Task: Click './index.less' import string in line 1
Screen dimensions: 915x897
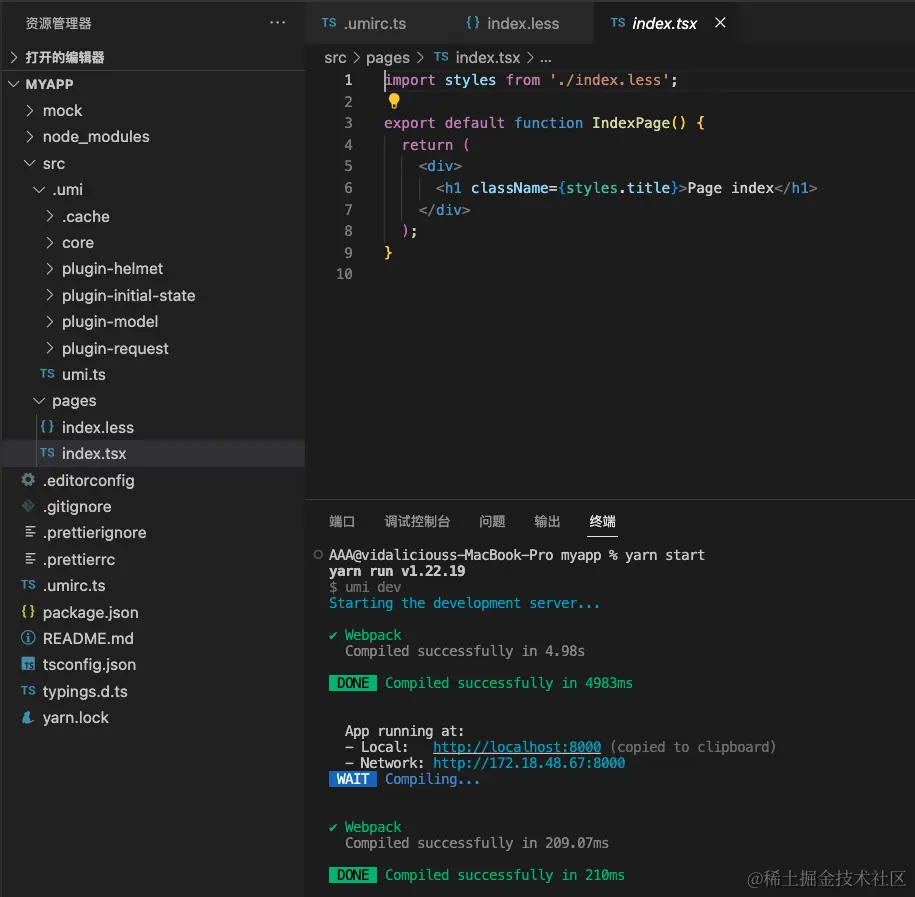Action: pos(610,80)
